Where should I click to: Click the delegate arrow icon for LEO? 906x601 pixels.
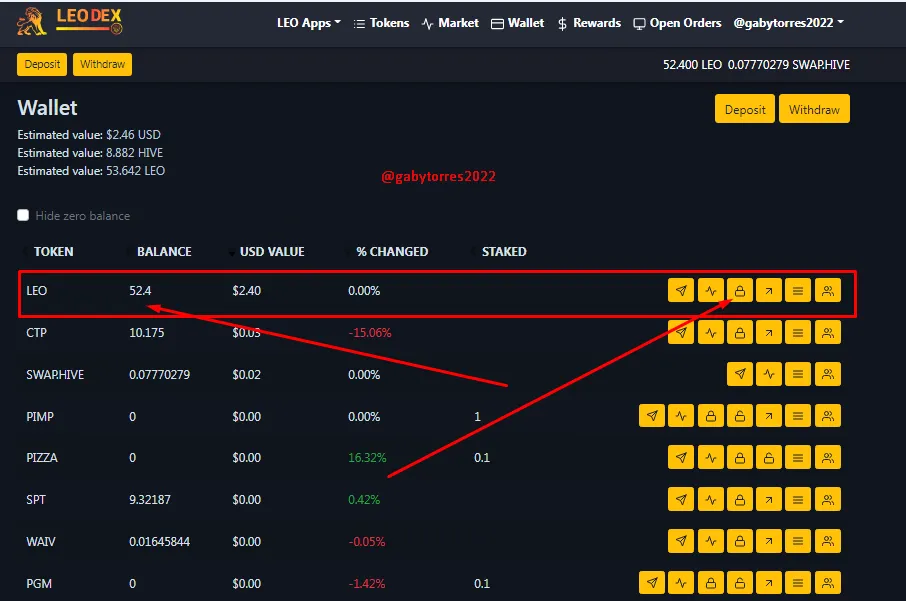(768, 290)
